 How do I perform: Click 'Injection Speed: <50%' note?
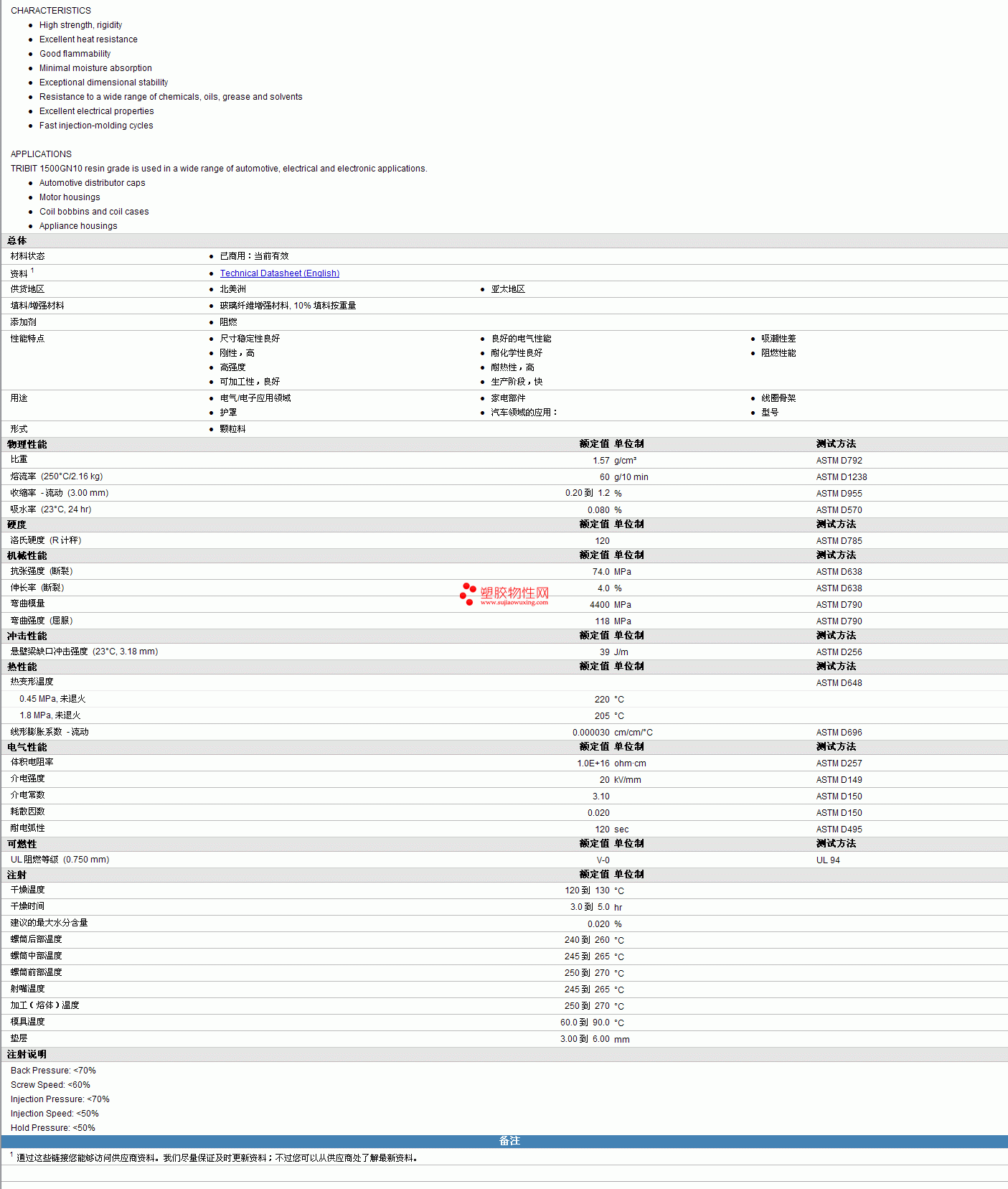click(55, 1114)
